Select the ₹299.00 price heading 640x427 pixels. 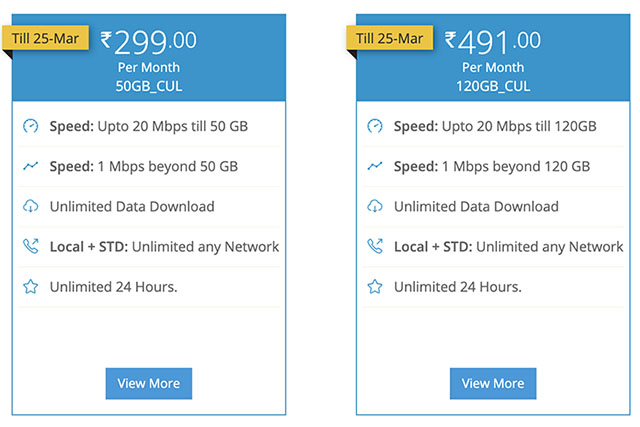[149, 42]
